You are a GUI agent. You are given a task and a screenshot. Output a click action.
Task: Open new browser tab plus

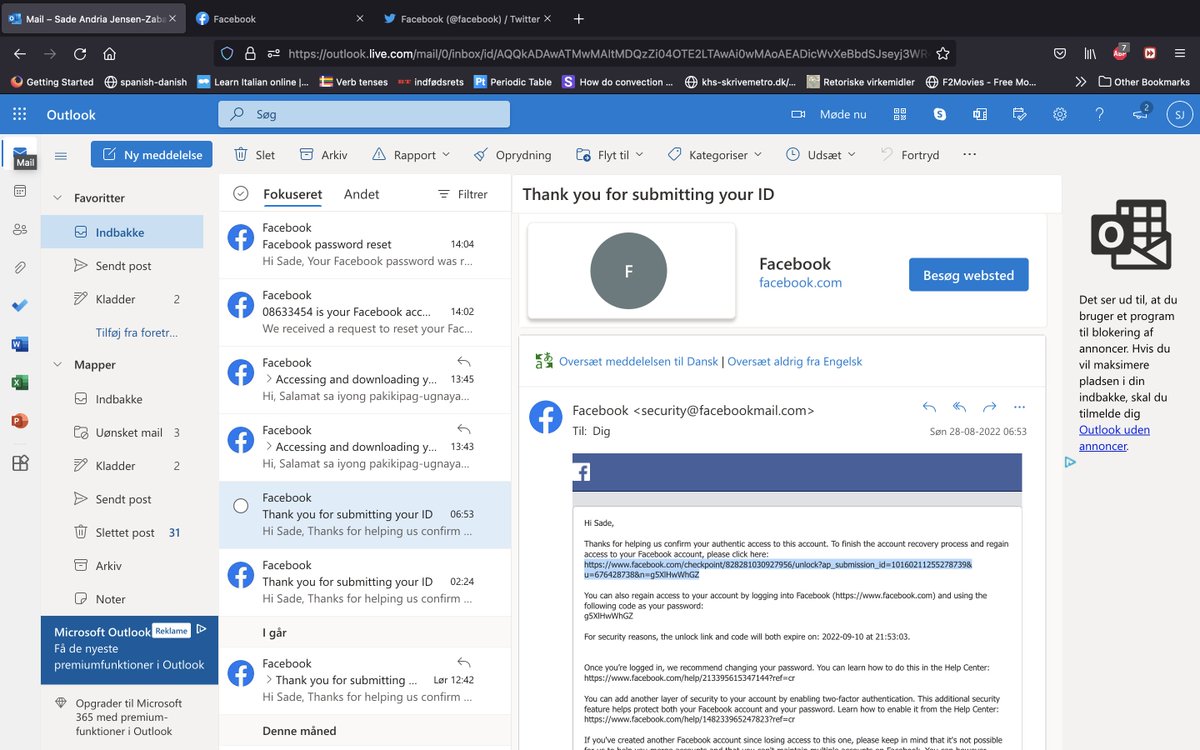click(x=578, y=18)
